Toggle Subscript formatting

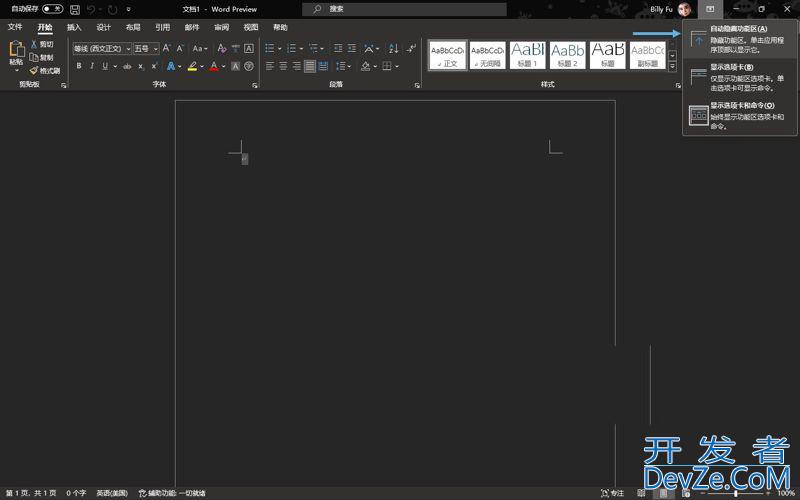[x=141, y=66]
